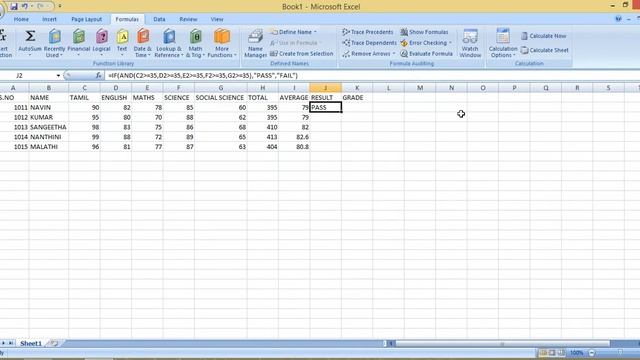Toggle Show Formulas
This screenshot has width=640, height=360.
click(x=424, y=32)
